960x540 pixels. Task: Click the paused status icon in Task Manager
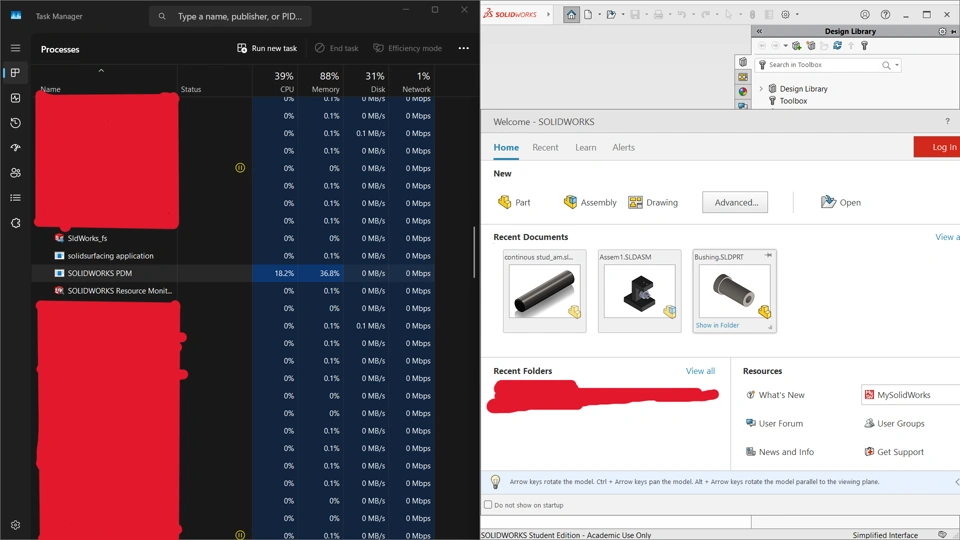pos(240,168)
